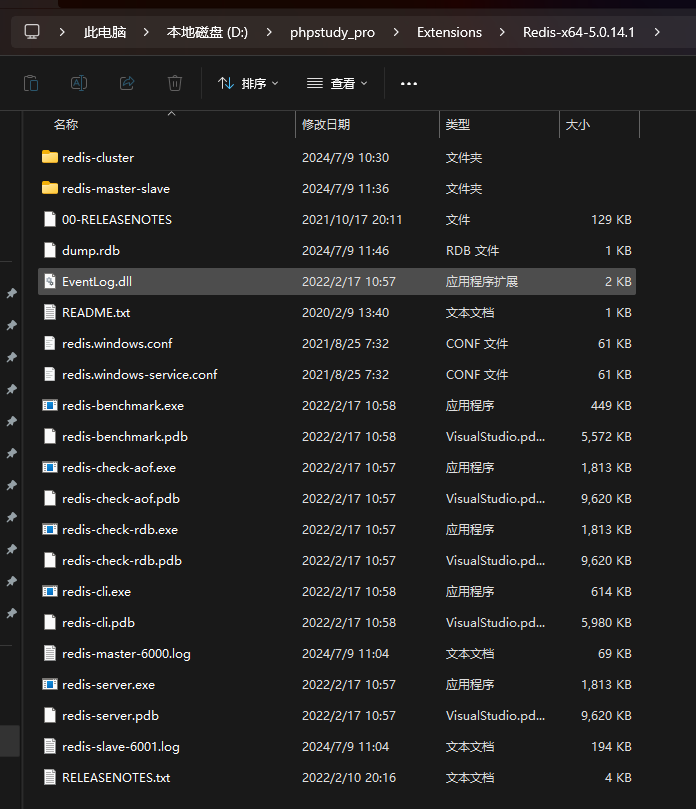Viewport: 696px width, 809px height.
Task: Expand chevron after phpstudy_pro breadcrumb
Action: (396, 32)
